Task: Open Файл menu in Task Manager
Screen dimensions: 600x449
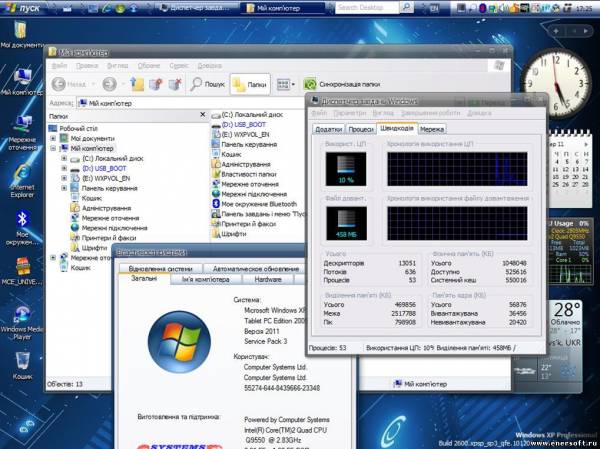Action: [319, 113]
